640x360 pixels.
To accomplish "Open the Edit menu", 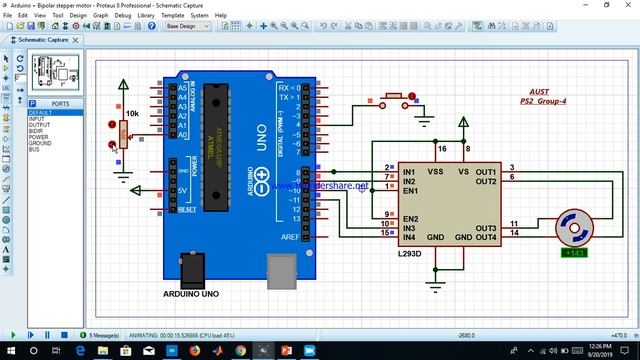I will pos(23,15).
